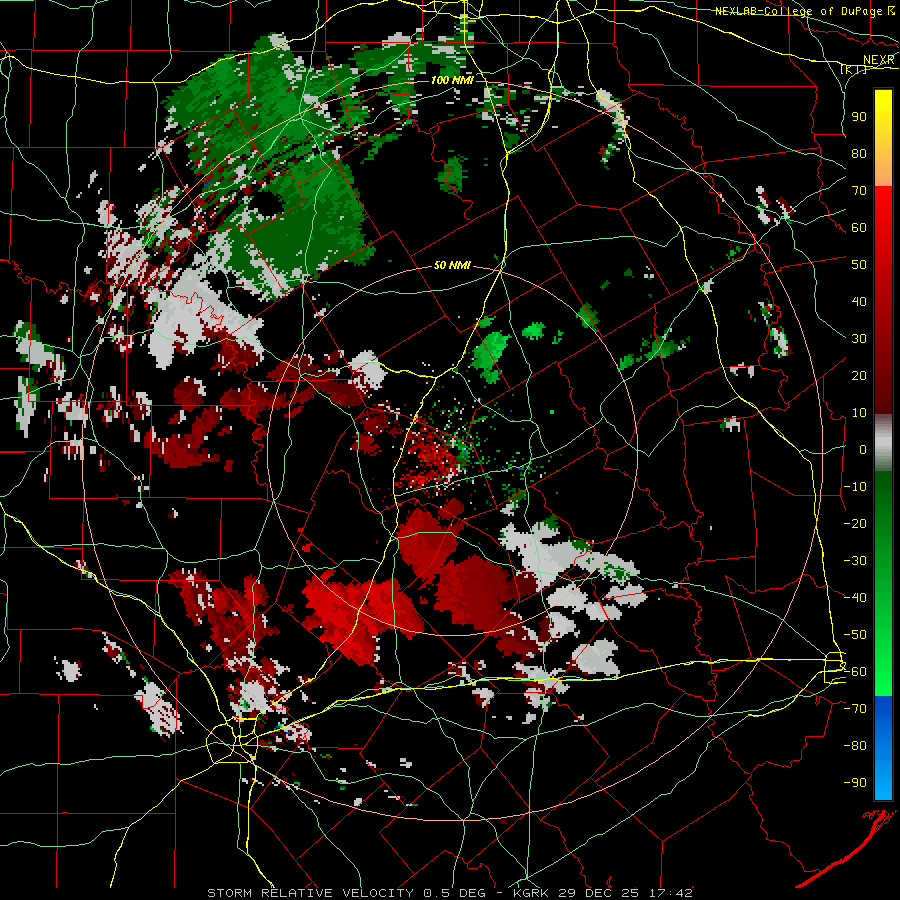Click the '-80' scale value

pos(855,746)
